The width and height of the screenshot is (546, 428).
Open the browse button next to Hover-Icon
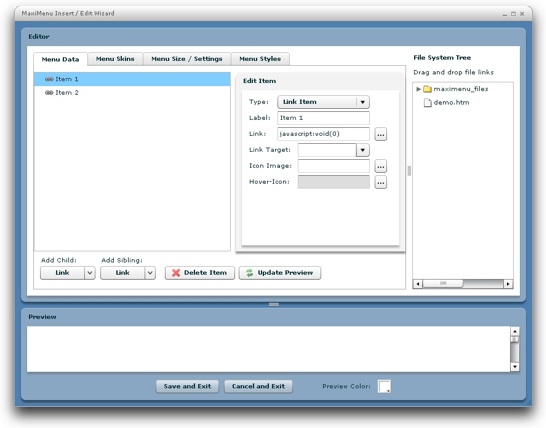point(381,182)
